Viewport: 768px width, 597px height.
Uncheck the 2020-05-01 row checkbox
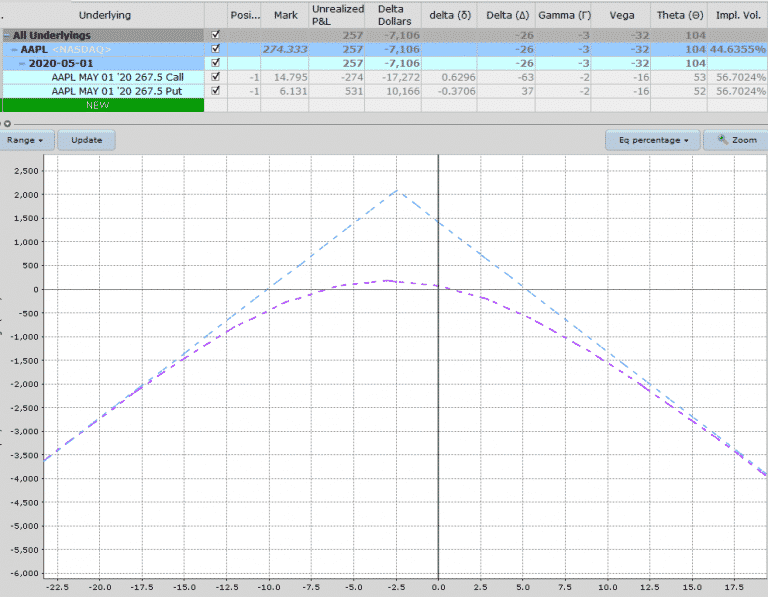coord(216,63)
